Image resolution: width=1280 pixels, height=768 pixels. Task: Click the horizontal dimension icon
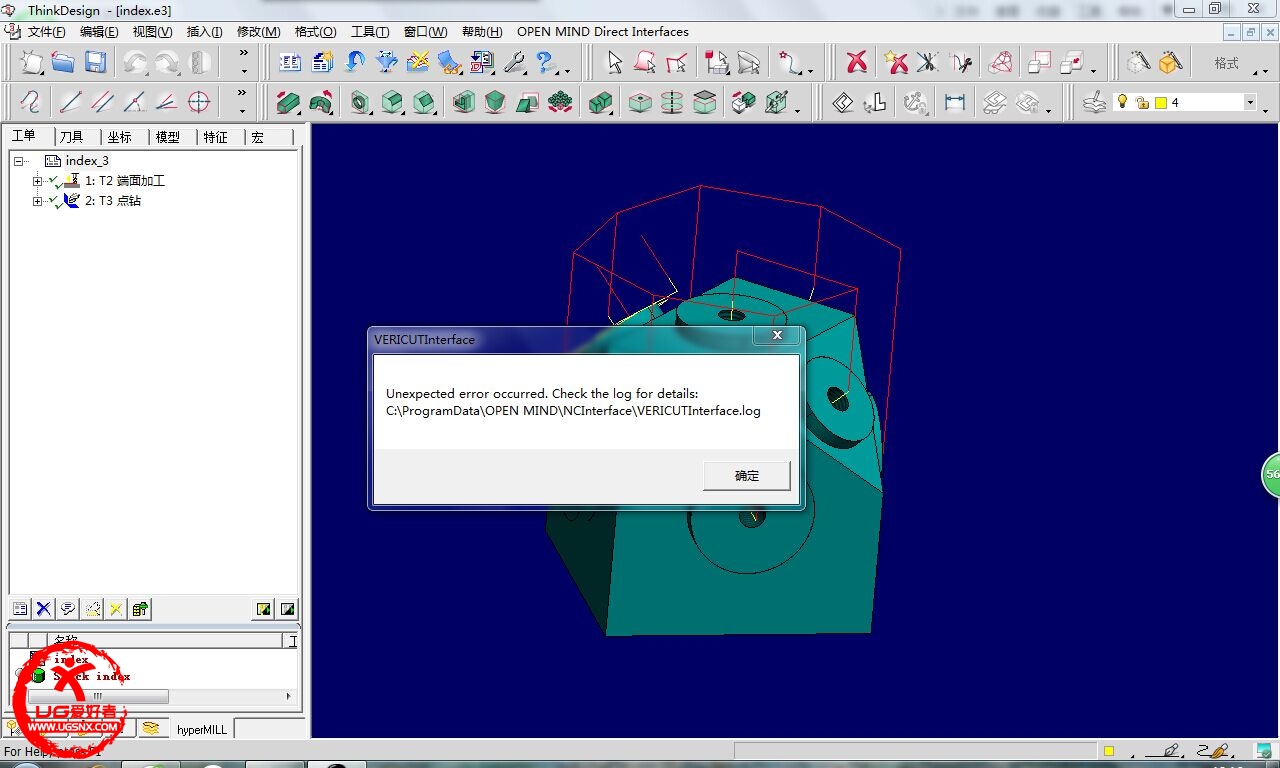pyautogui.click(x=955, y=102)
